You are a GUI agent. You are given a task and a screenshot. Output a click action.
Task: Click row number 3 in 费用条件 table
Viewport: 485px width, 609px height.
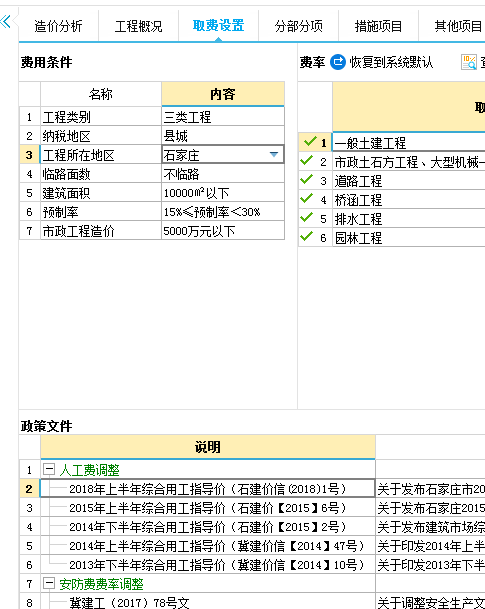(30, 155)
